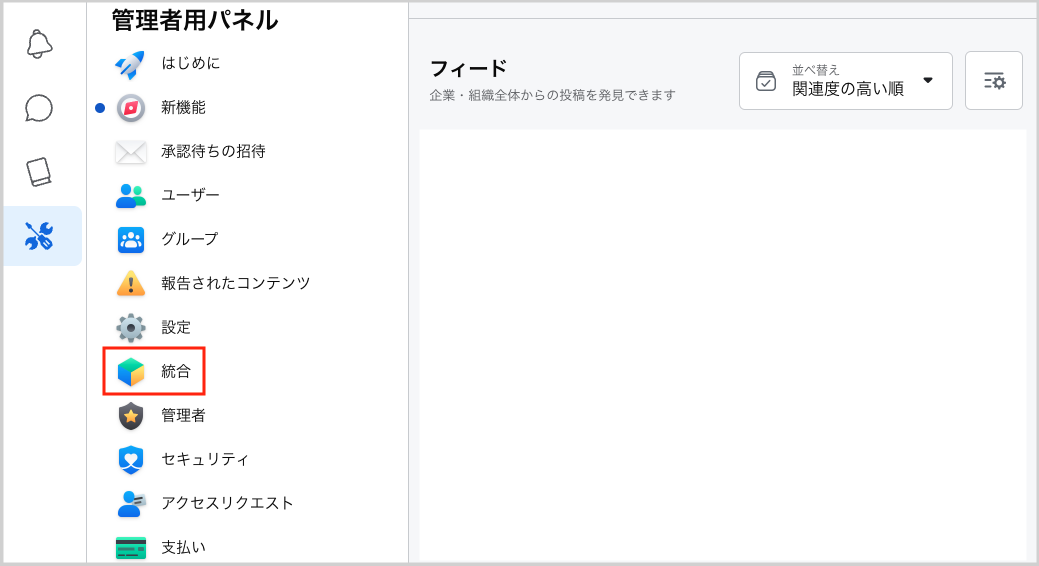The image size is (1039, 566).
Task: Open feed preferences settings icon button
Action: pyautogui.click(x=994, y=81)
